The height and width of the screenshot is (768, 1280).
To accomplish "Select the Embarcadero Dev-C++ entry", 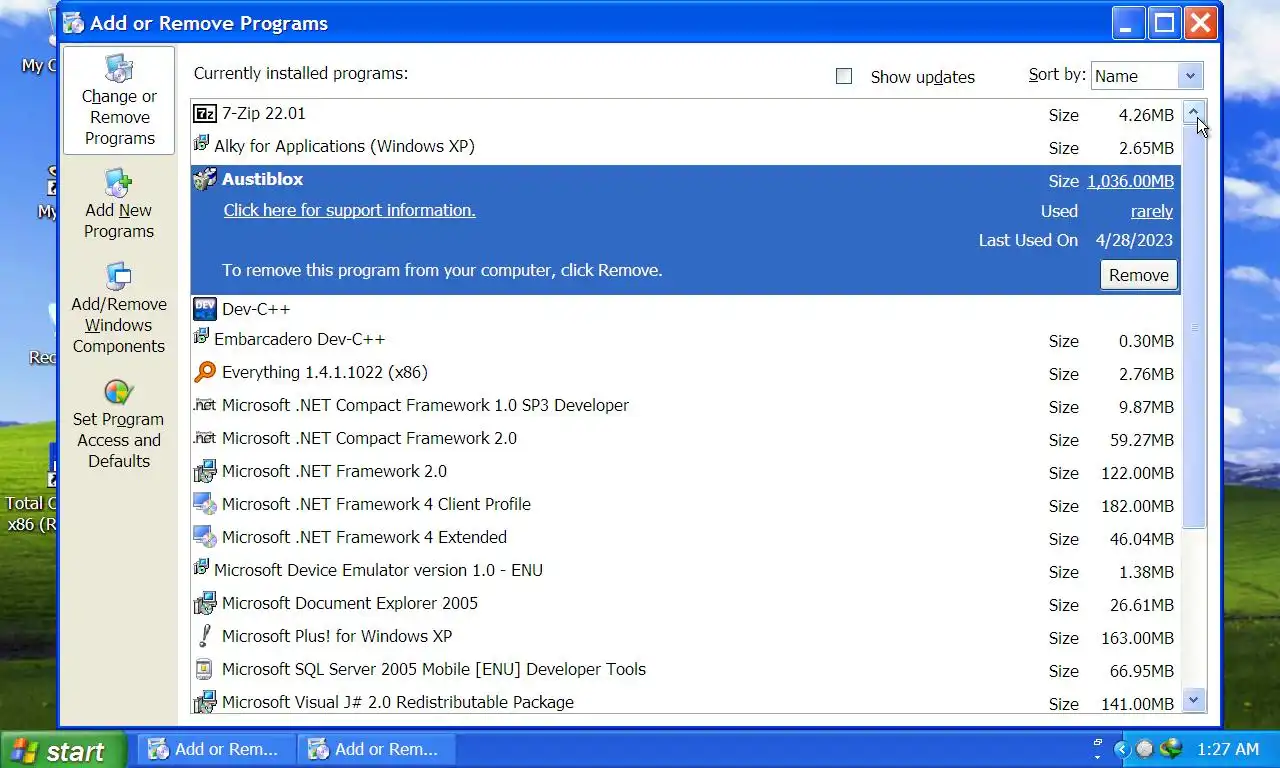I will click(685, 340).
